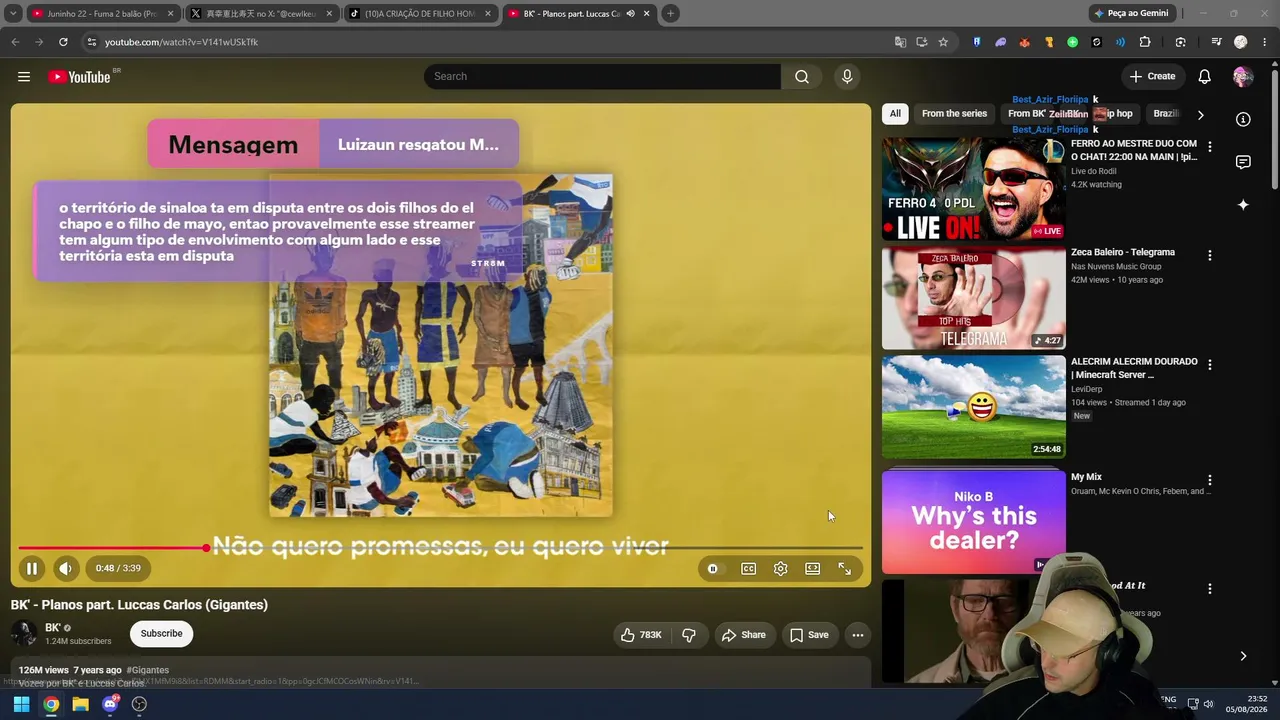This screenshot has height=720, width=1280.
Task: Open the FERRO 4 live stream thumbnail
Action: point(974,189)
